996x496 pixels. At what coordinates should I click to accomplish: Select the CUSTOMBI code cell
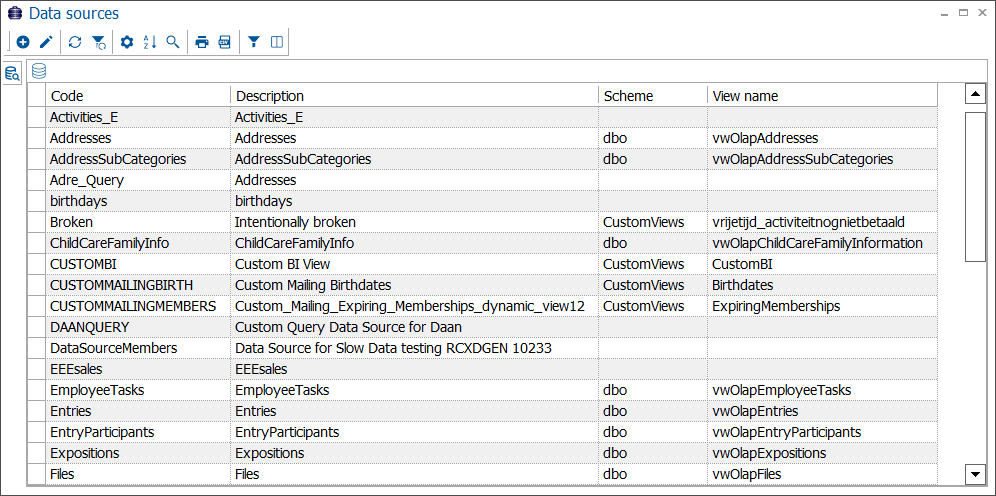pos(138,264)
